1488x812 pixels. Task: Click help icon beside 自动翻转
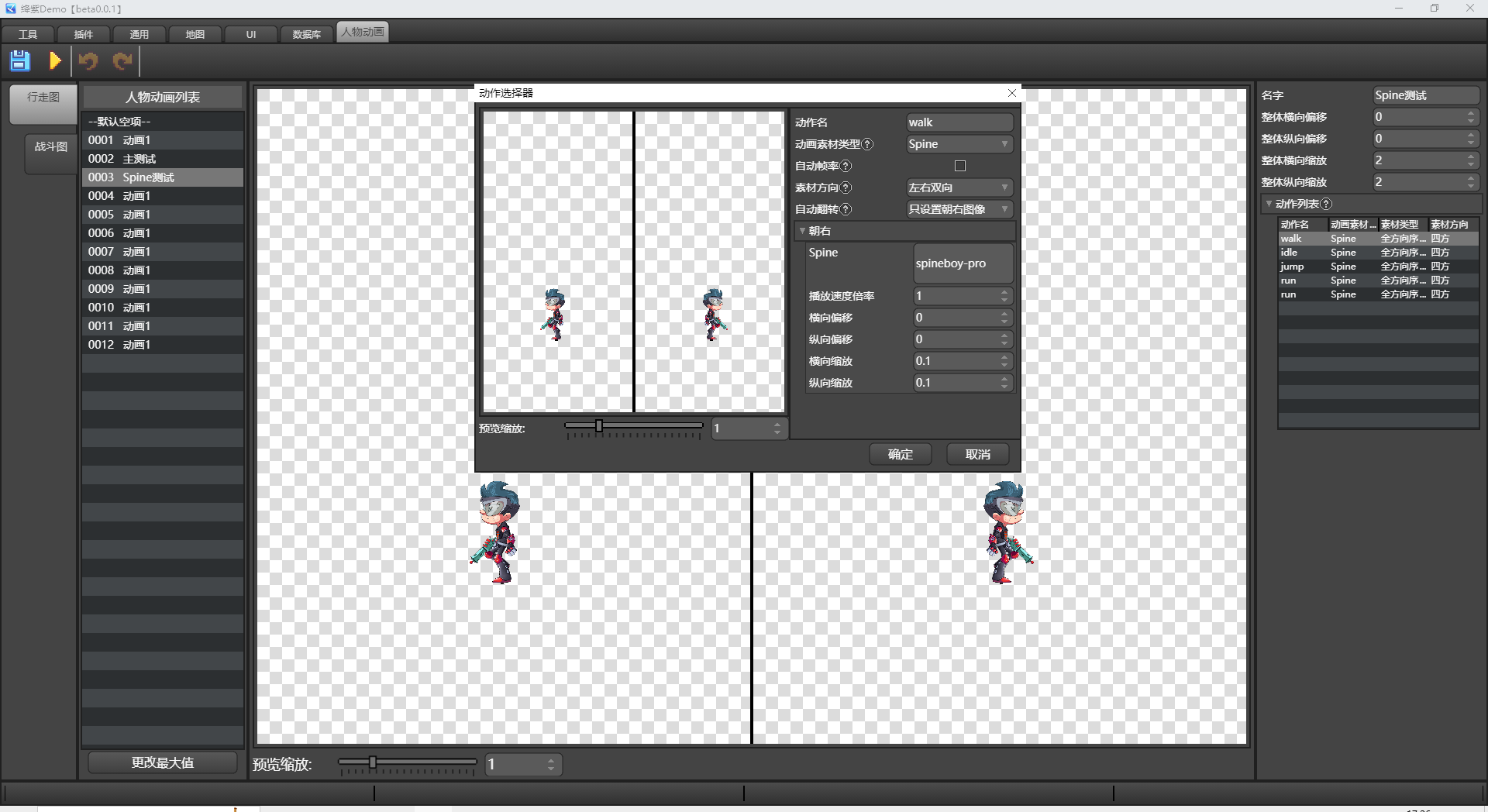coord(846,209)
